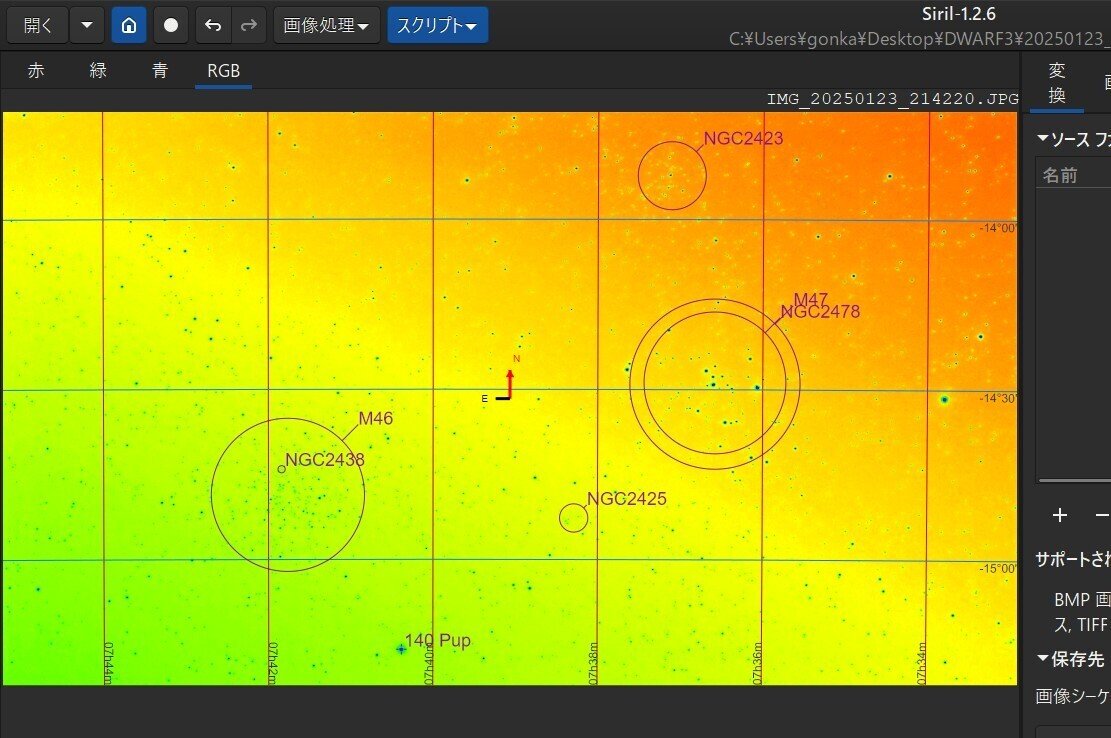This screenshot has width=1111, height=738.
Task: Collapse the 保存先 section expander
Action: click(1042, 658)
